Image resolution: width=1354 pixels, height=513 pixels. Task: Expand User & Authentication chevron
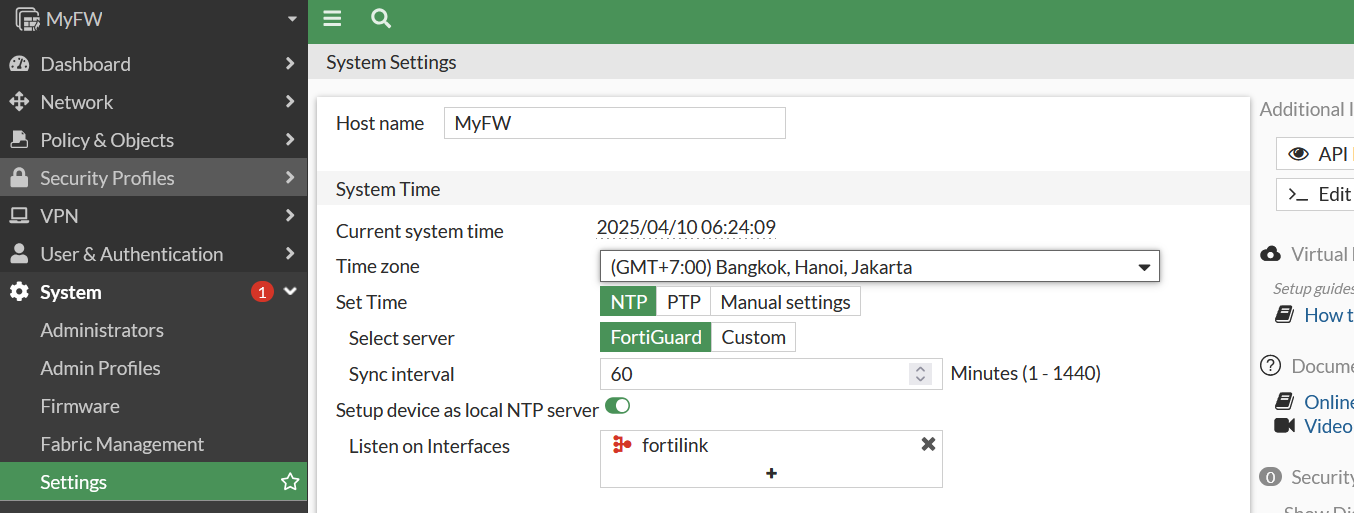(x=290, y=254)
